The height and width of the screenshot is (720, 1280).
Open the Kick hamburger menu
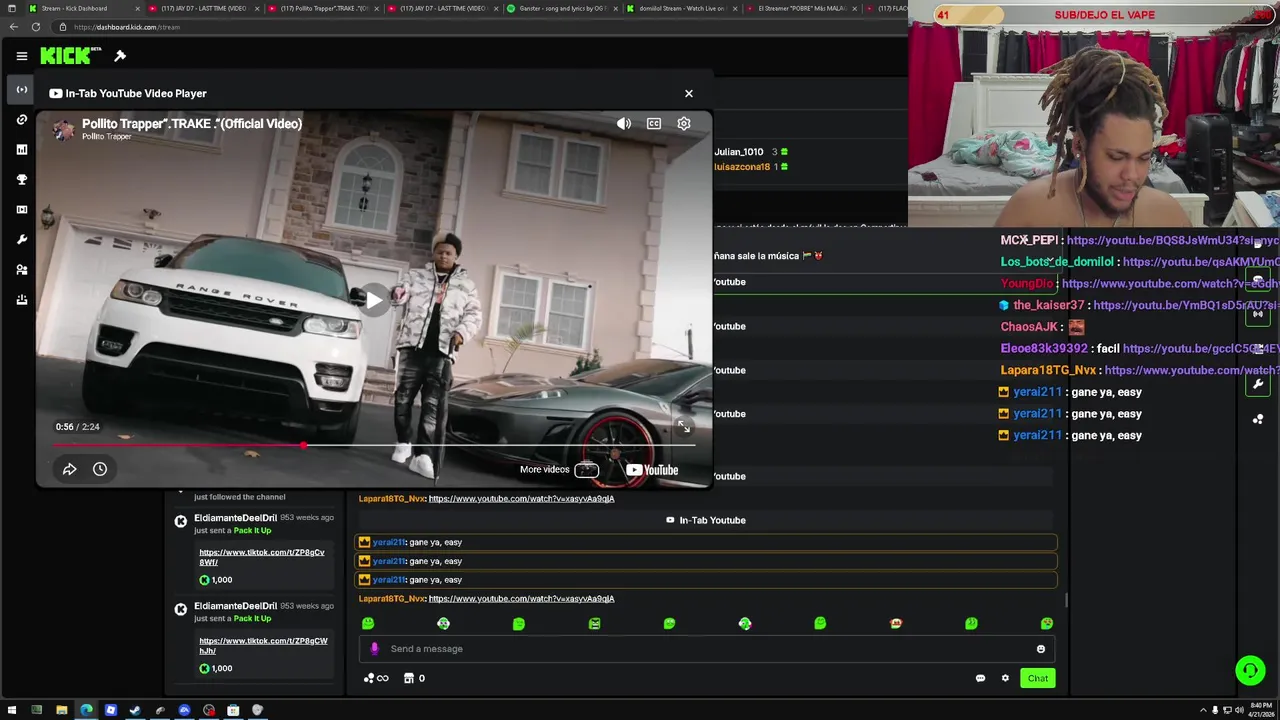(x=21, y=56)
